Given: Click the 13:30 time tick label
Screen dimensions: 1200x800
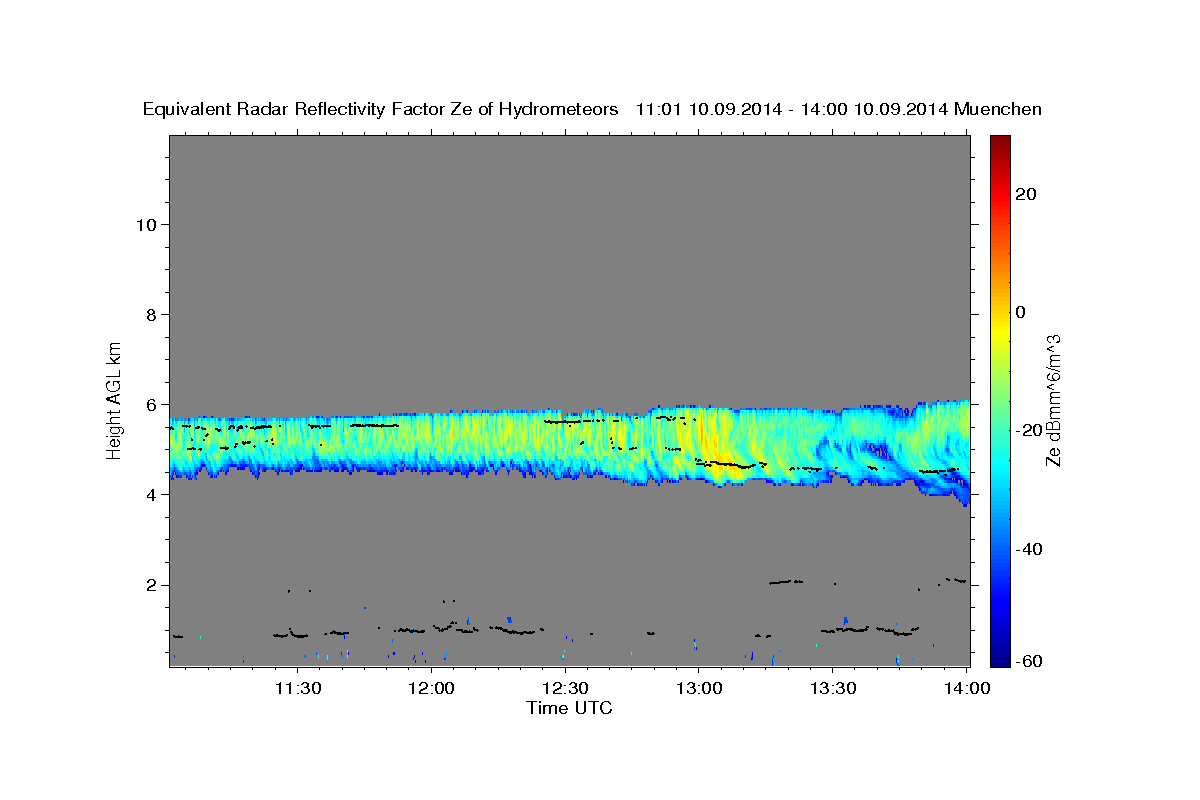Looking at the screenshot, I should pyautogui.click(x=832, y=689).
